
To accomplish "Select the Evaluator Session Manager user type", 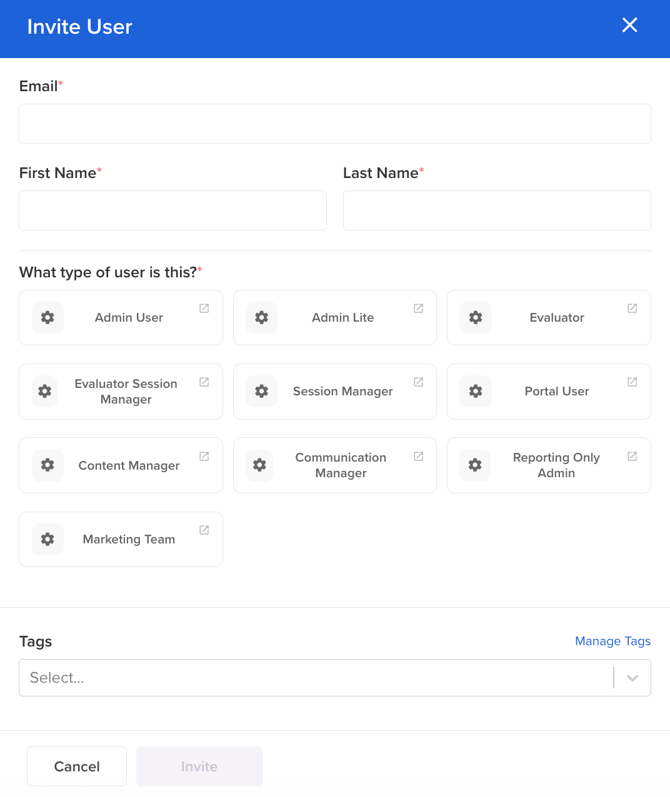I will [121, 391].
